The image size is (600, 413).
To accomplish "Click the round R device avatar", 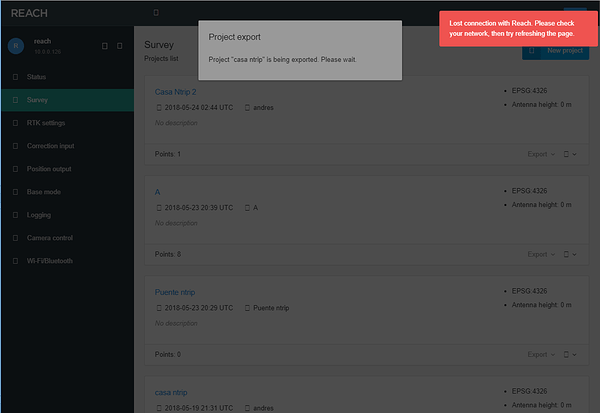I will click(x=16, y=46).
